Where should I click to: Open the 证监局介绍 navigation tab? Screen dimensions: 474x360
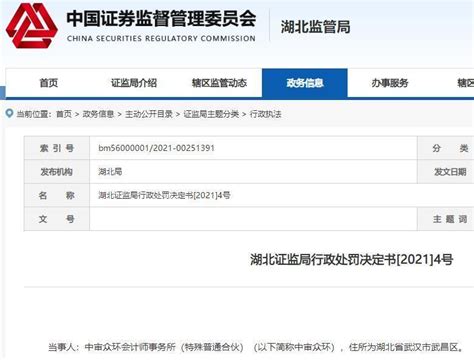(x=134, y=83)
